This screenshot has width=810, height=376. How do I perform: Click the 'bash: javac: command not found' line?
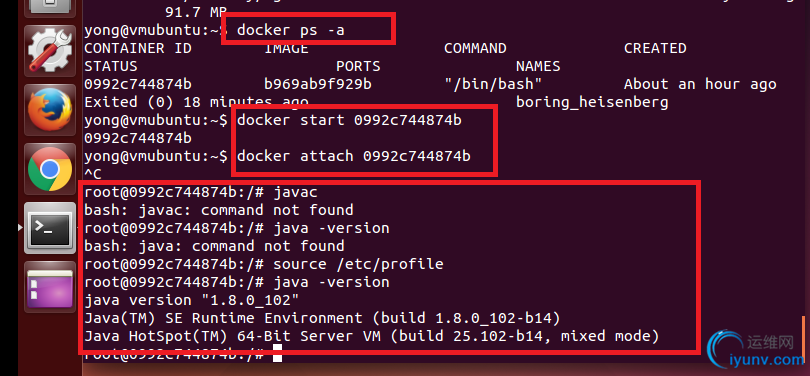219,210
